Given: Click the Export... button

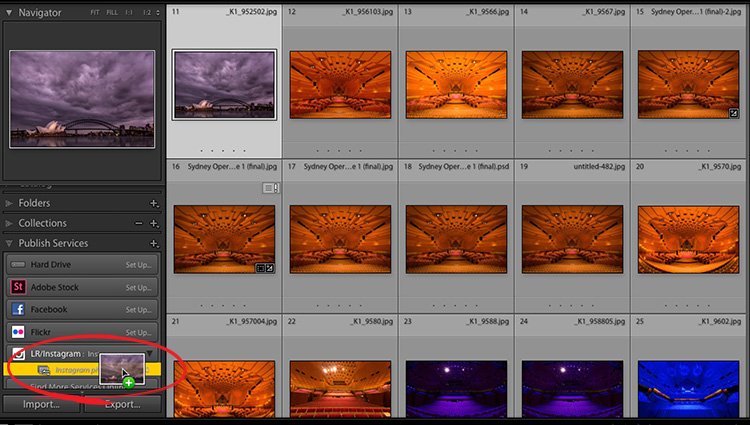Looking at the screenshot, I should [122, 404].
